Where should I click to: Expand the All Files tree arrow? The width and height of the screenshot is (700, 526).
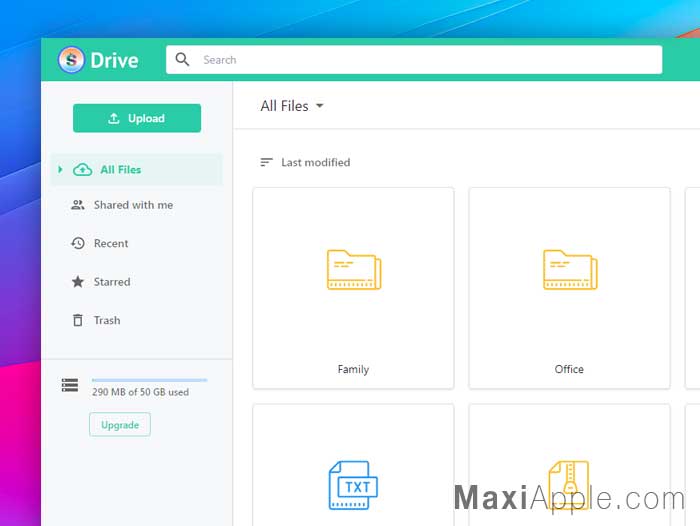click(60, 169)
